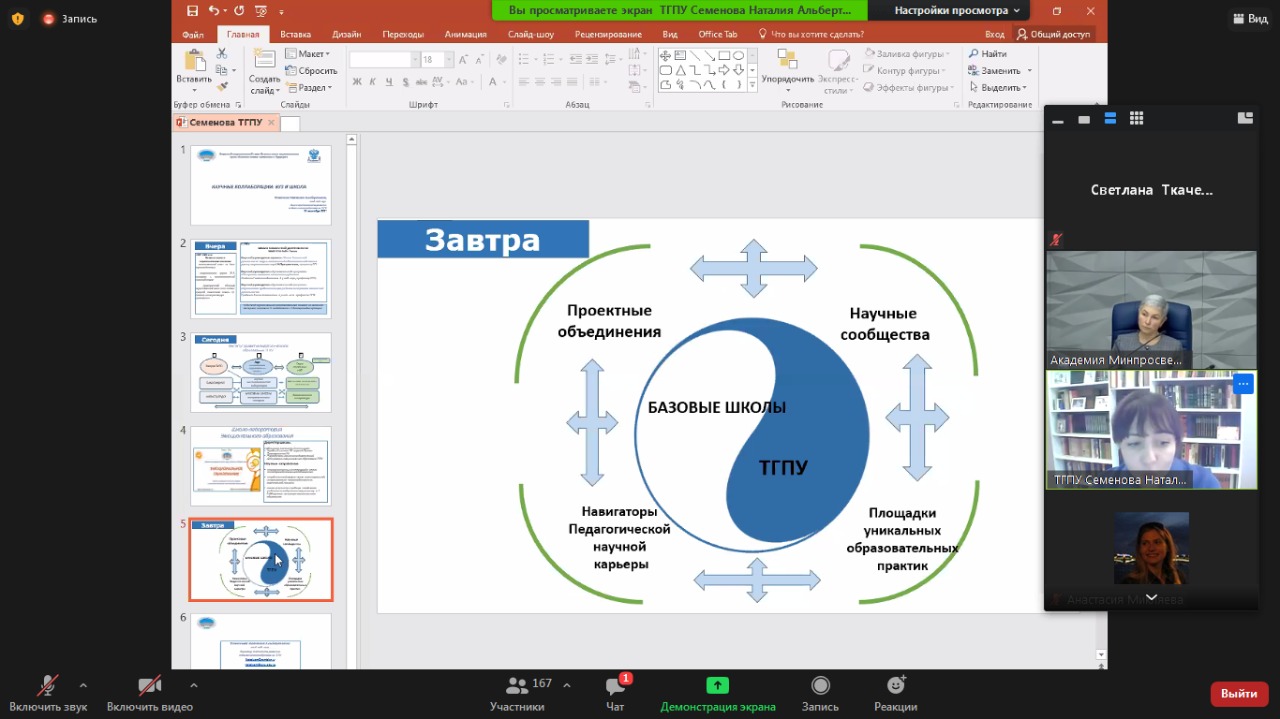Open the 'Вставка' ribbon tab

coord(295,34)
